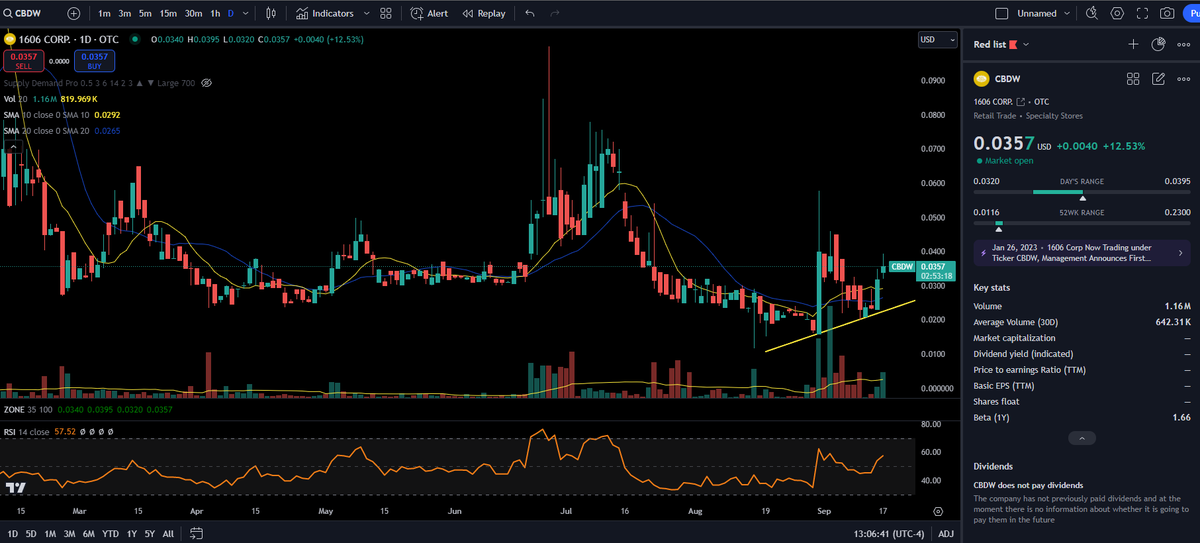Open Red list more options menu

pos(1184,44)
